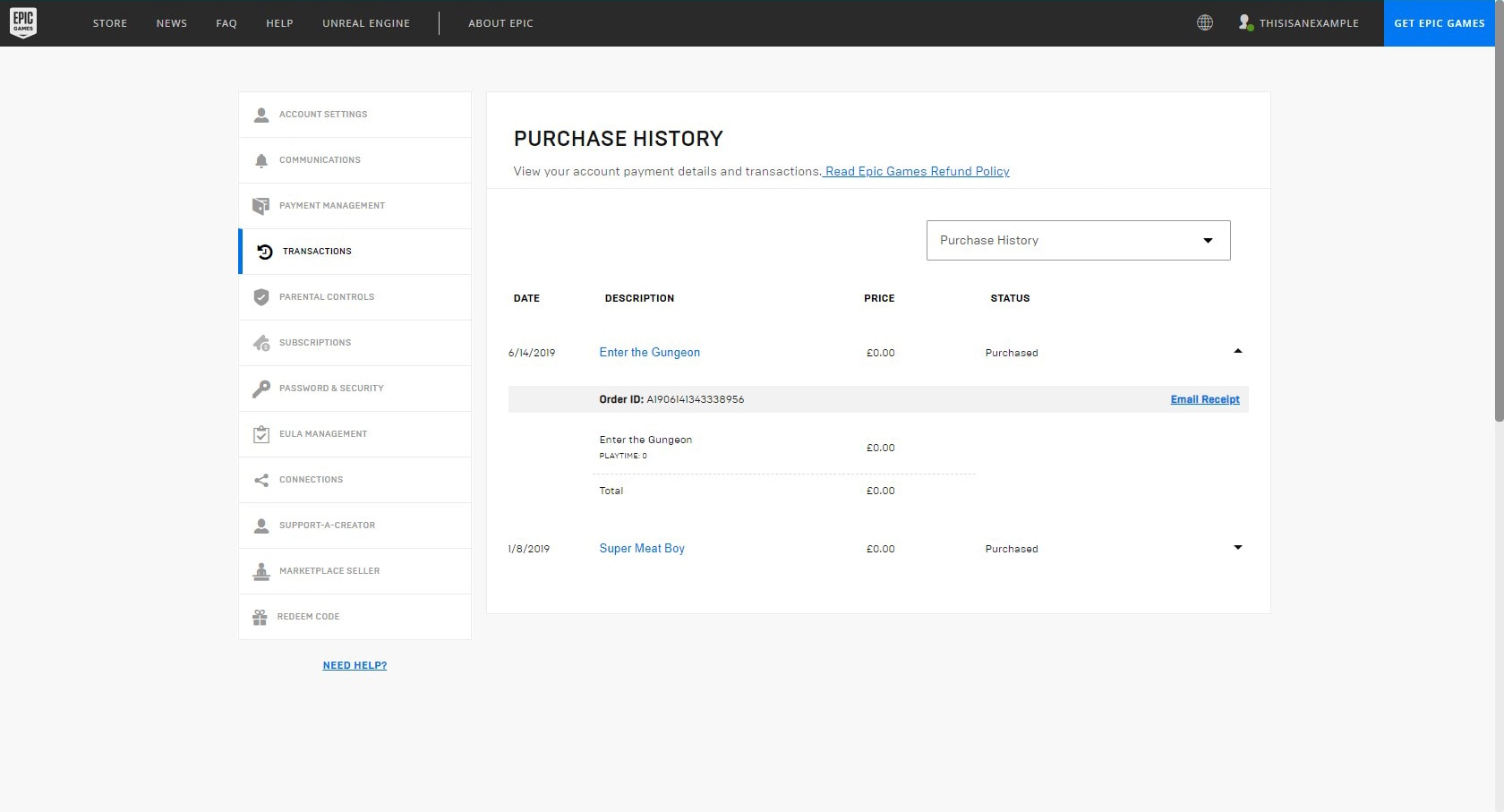Select Parental Controls in sidebar
Viewport: 1504px width, 812px height.
click(x=355, y=297)
